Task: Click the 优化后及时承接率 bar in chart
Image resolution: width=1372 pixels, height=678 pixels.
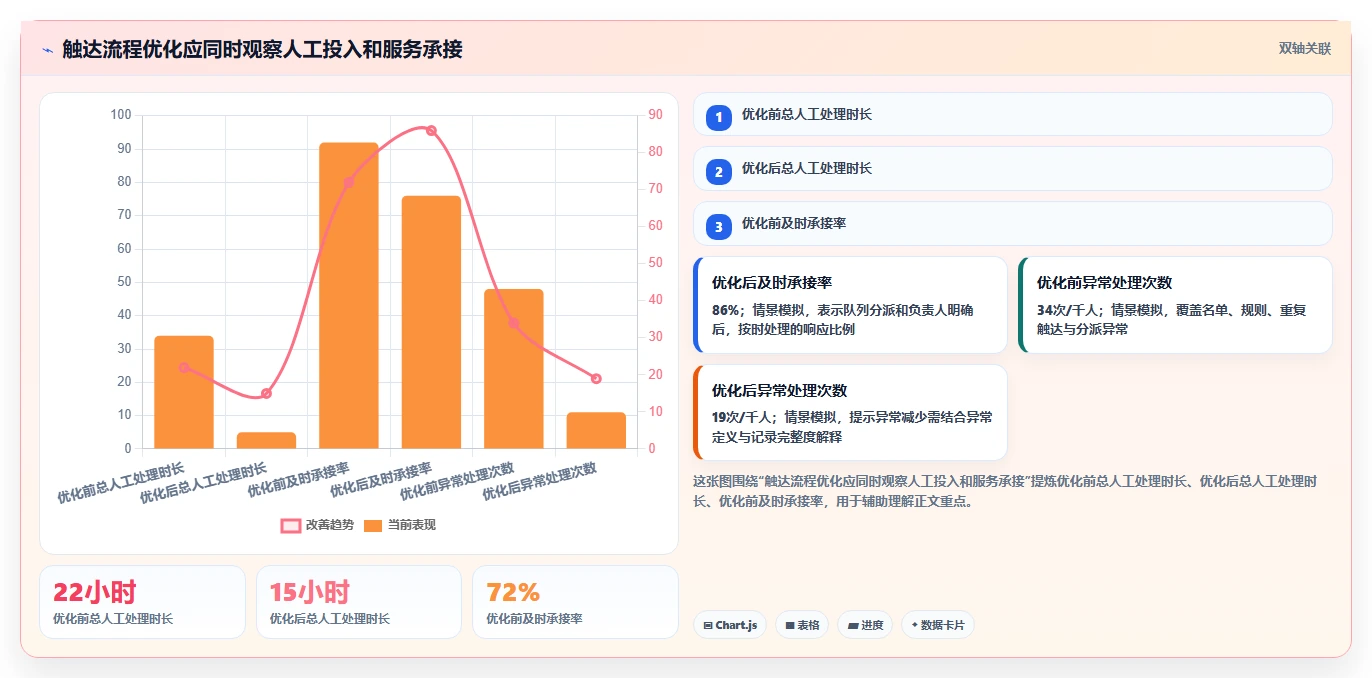Action: point(431,322)
